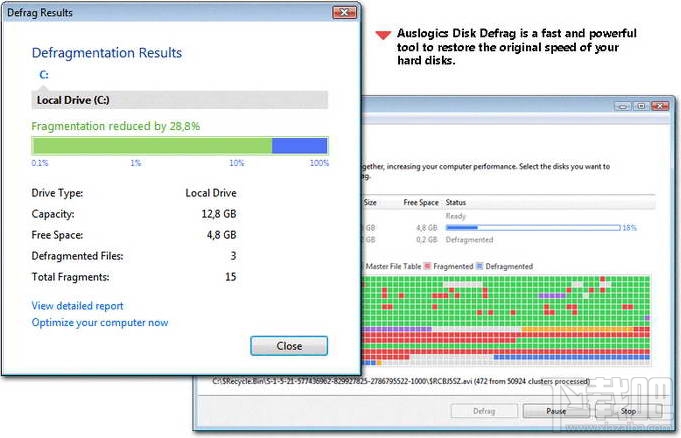Click the fragmentation reduced progress bar
681x438 pixels.
(179, 146)
